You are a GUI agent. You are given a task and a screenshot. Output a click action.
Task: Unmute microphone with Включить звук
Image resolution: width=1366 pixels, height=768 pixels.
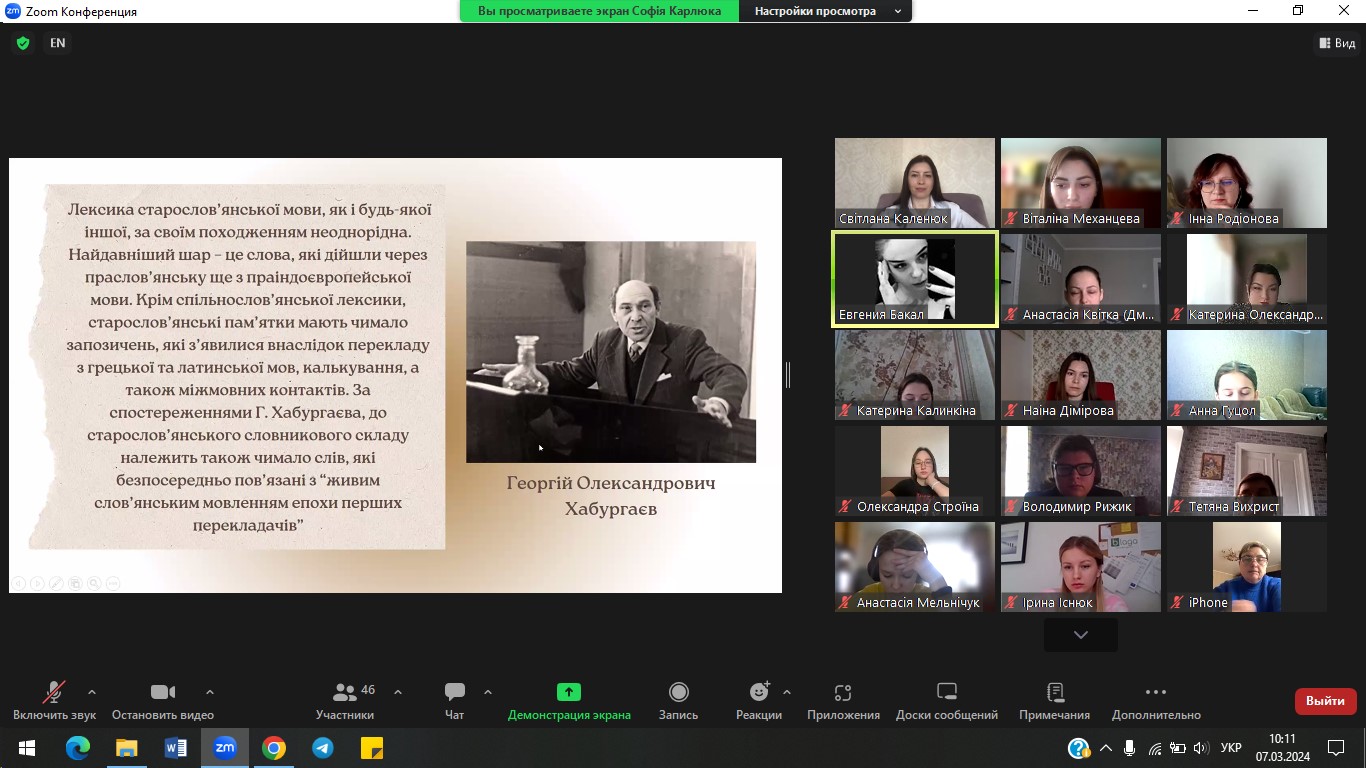point(54,699)
